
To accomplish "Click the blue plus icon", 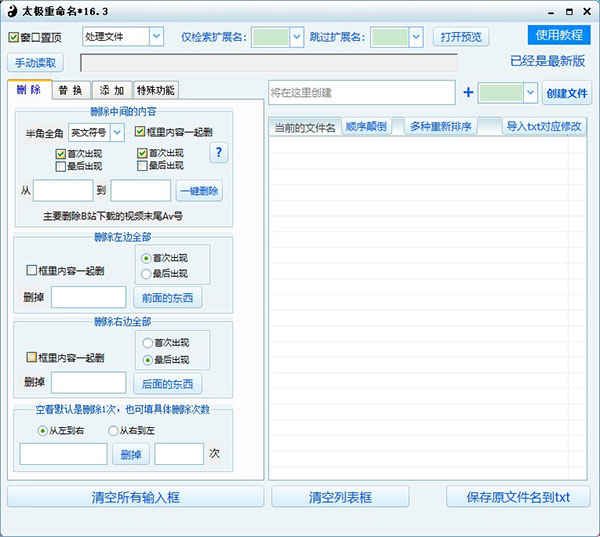I will point(468,92).
